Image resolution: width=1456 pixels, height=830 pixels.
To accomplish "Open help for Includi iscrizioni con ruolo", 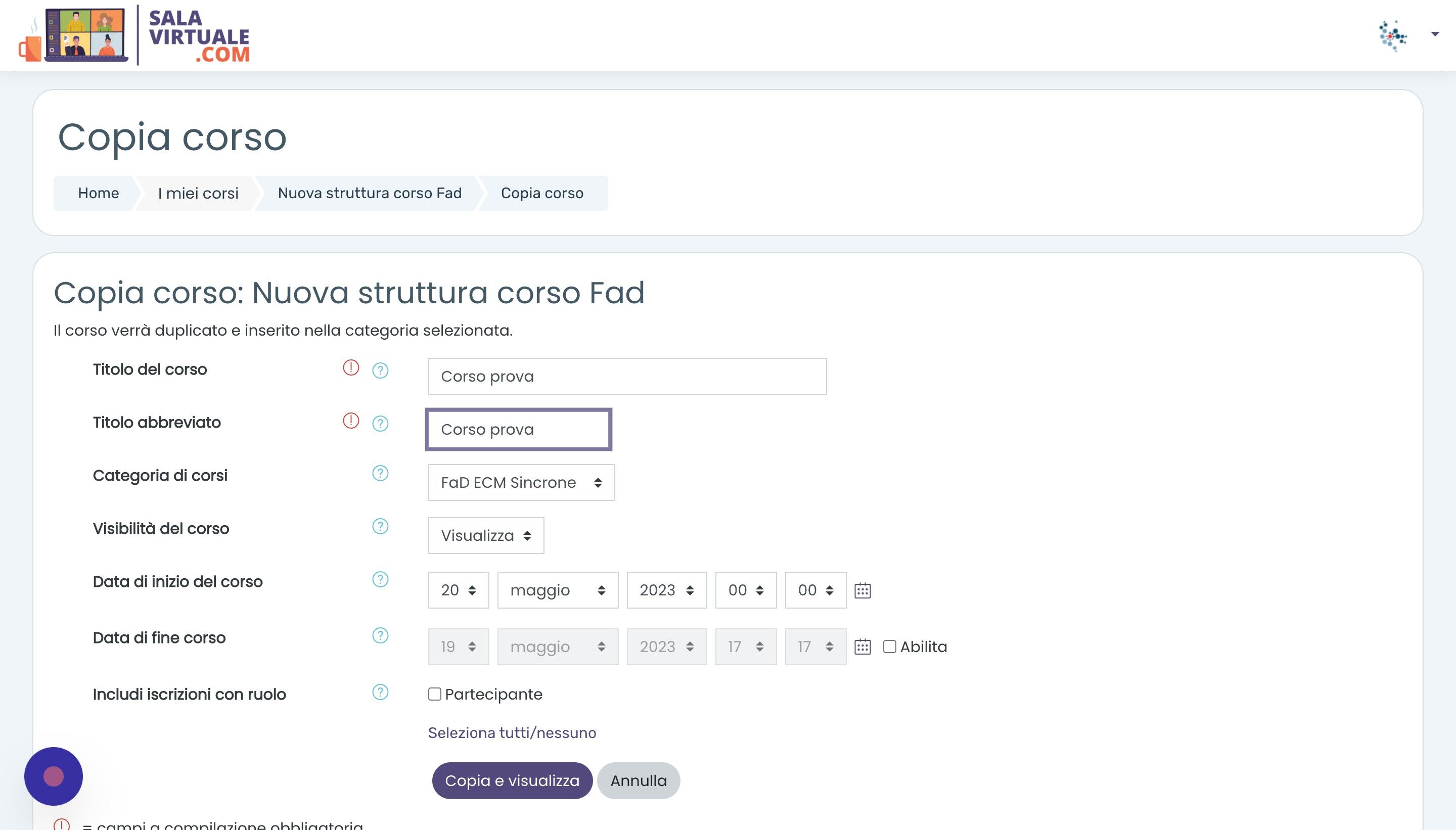I will [x=380, y=692].
